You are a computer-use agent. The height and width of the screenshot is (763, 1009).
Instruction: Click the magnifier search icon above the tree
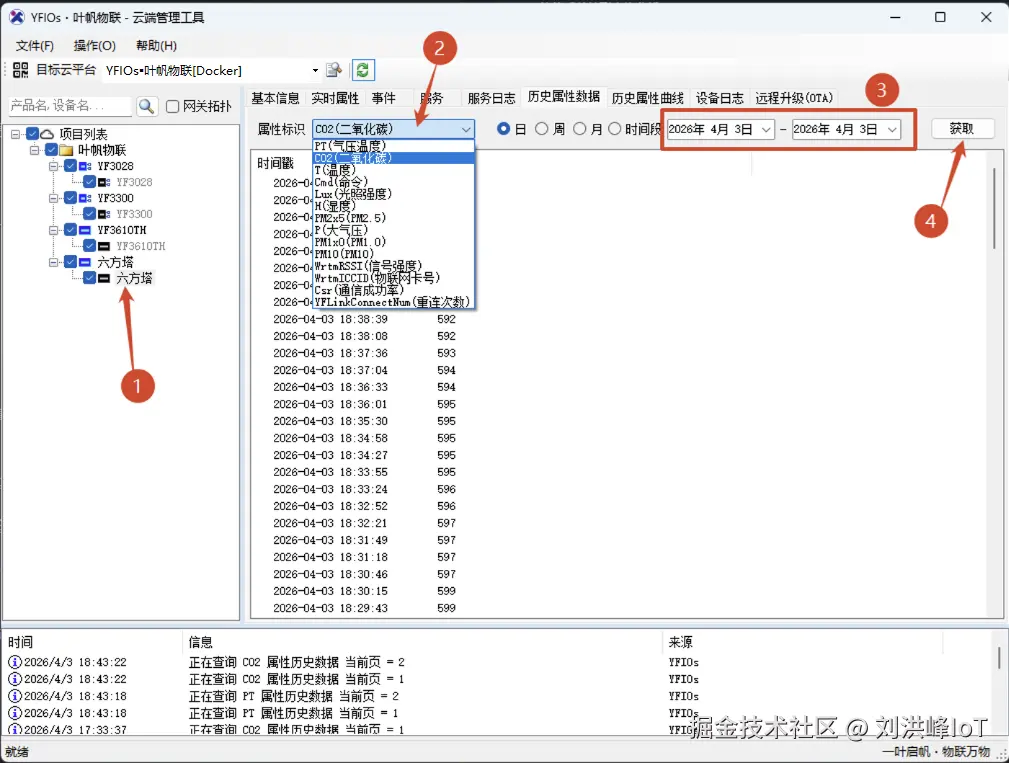click(x=147, y=106)
